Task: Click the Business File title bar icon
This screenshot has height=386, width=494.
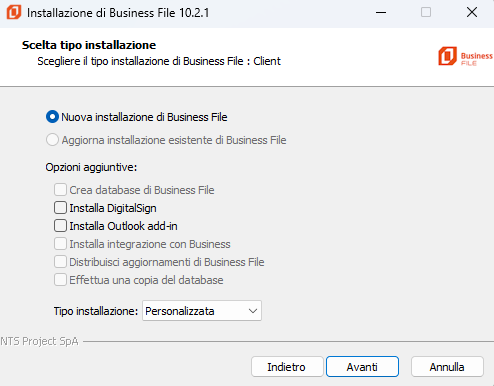Action: [14, 12]
